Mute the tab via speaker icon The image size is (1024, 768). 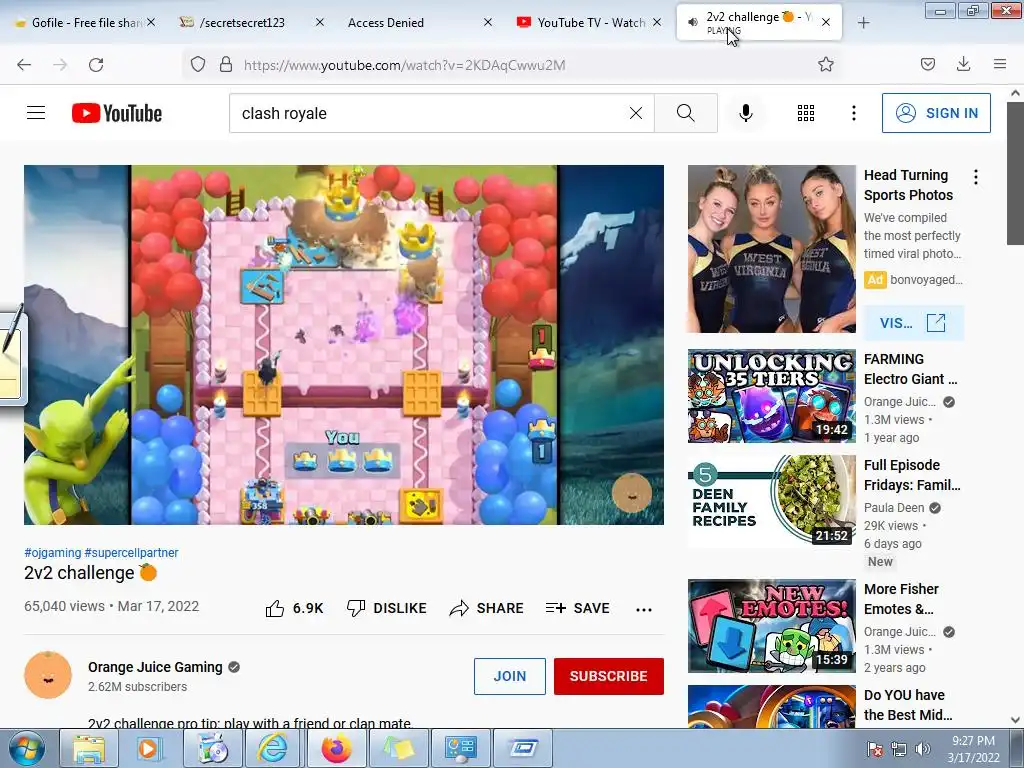[692, 22]
